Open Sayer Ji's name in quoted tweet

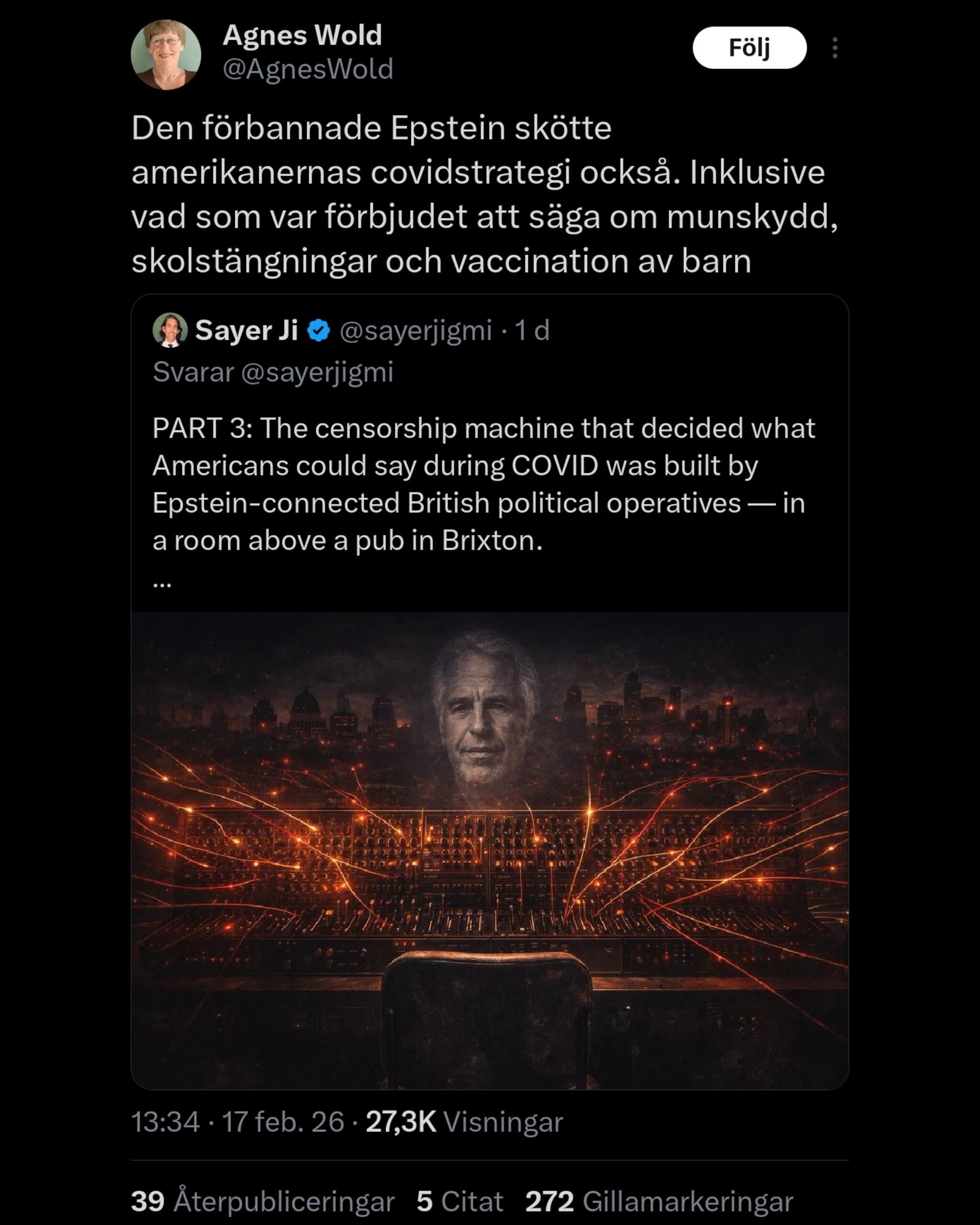click(x=246, y=330)
